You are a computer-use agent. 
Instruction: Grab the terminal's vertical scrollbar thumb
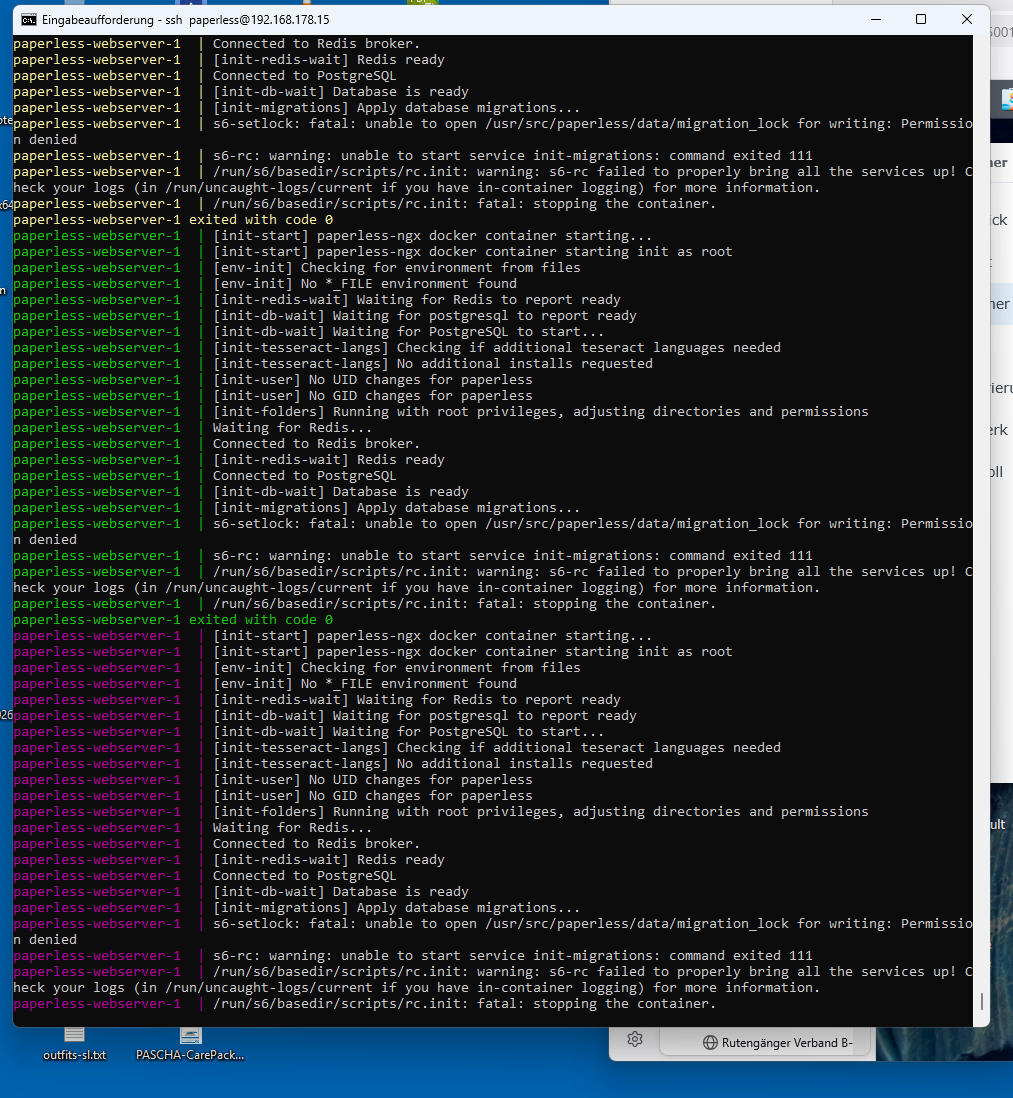[x=982, y=1000]
